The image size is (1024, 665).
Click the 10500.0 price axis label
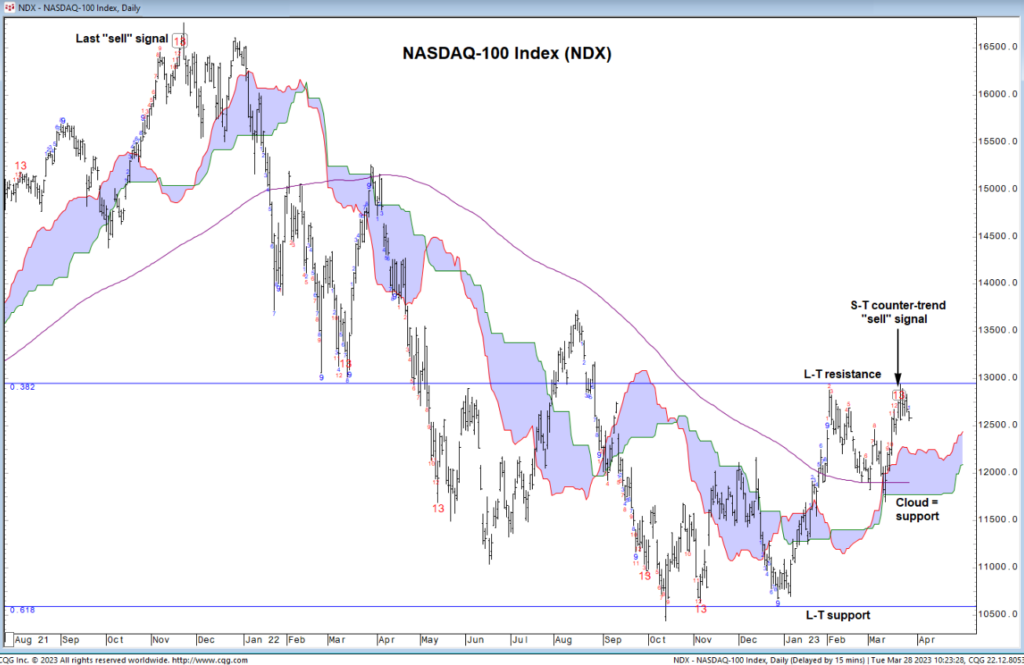coord(997,614)
